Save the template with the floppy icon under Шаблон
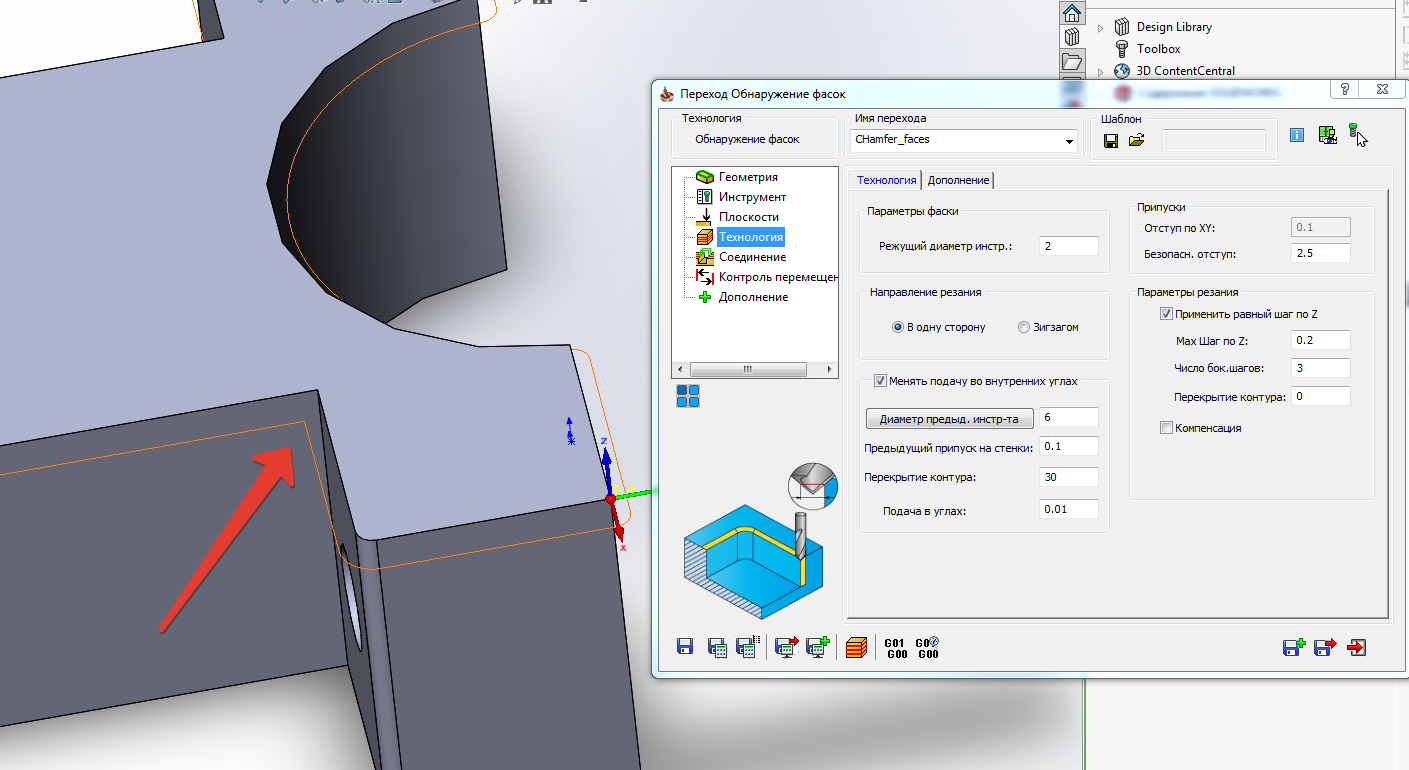This screenshot has height=770, width=1409. [x=1111, y=141]
